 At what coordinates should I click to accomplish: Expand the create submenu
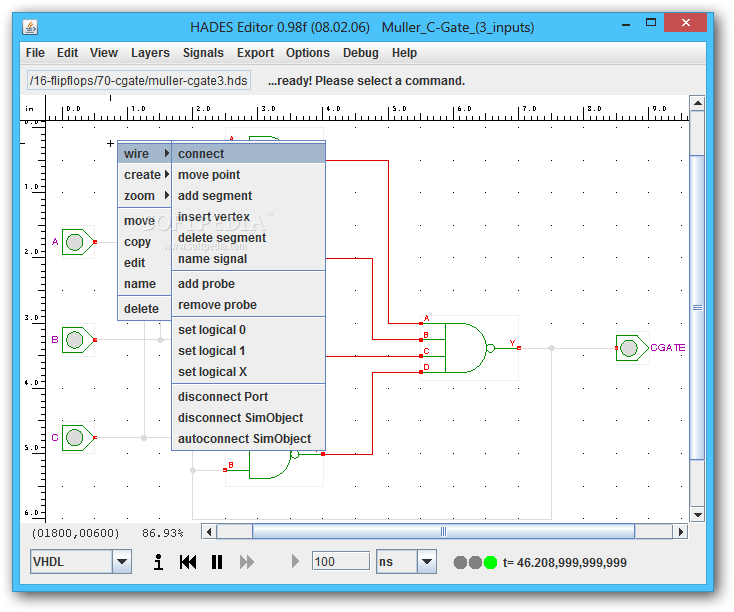pos(145,175)
